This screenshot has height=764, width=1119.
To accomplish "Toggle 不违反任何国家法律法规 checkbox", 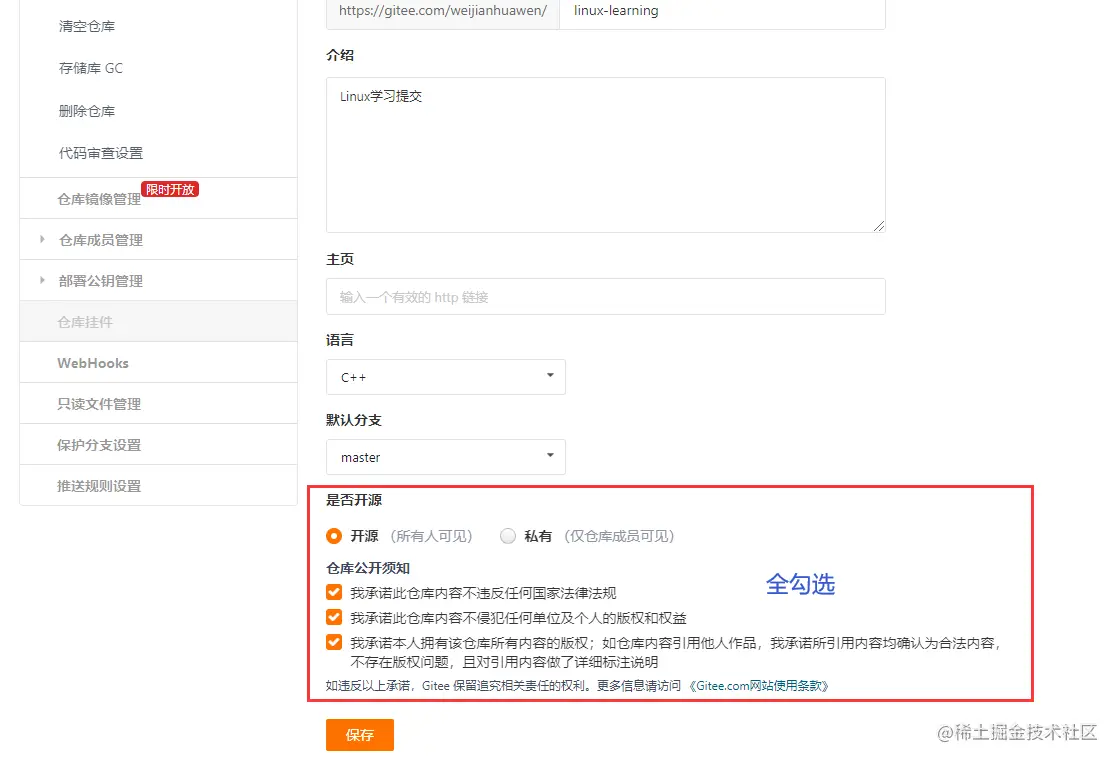I will pos(334,592).
